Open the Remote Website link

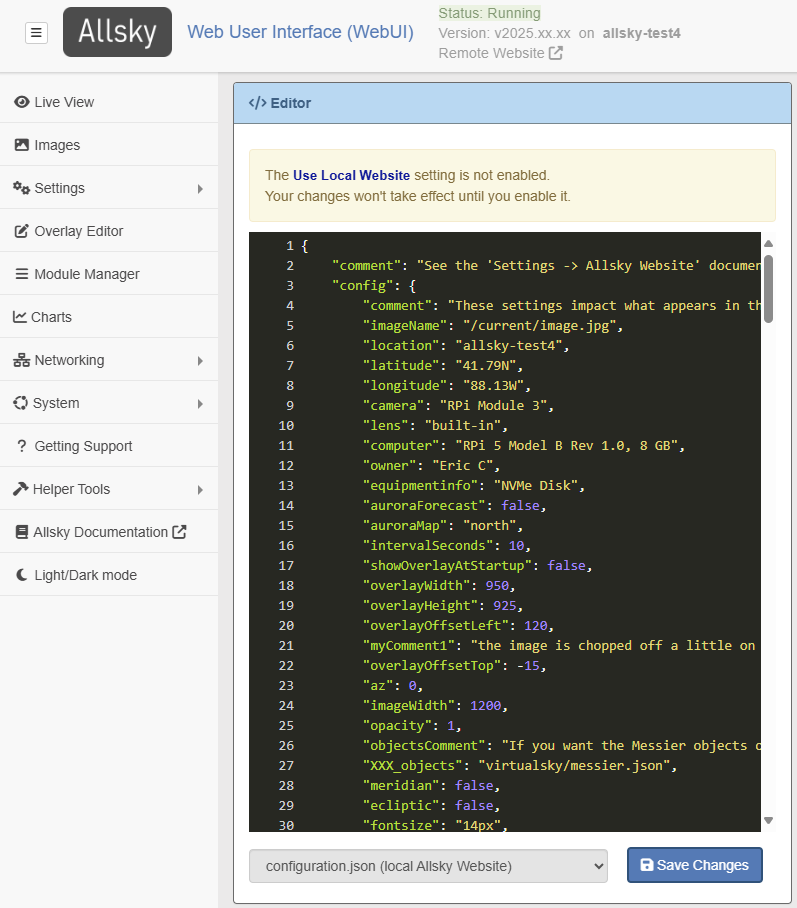pyautogui.click(x=500, y=53)
